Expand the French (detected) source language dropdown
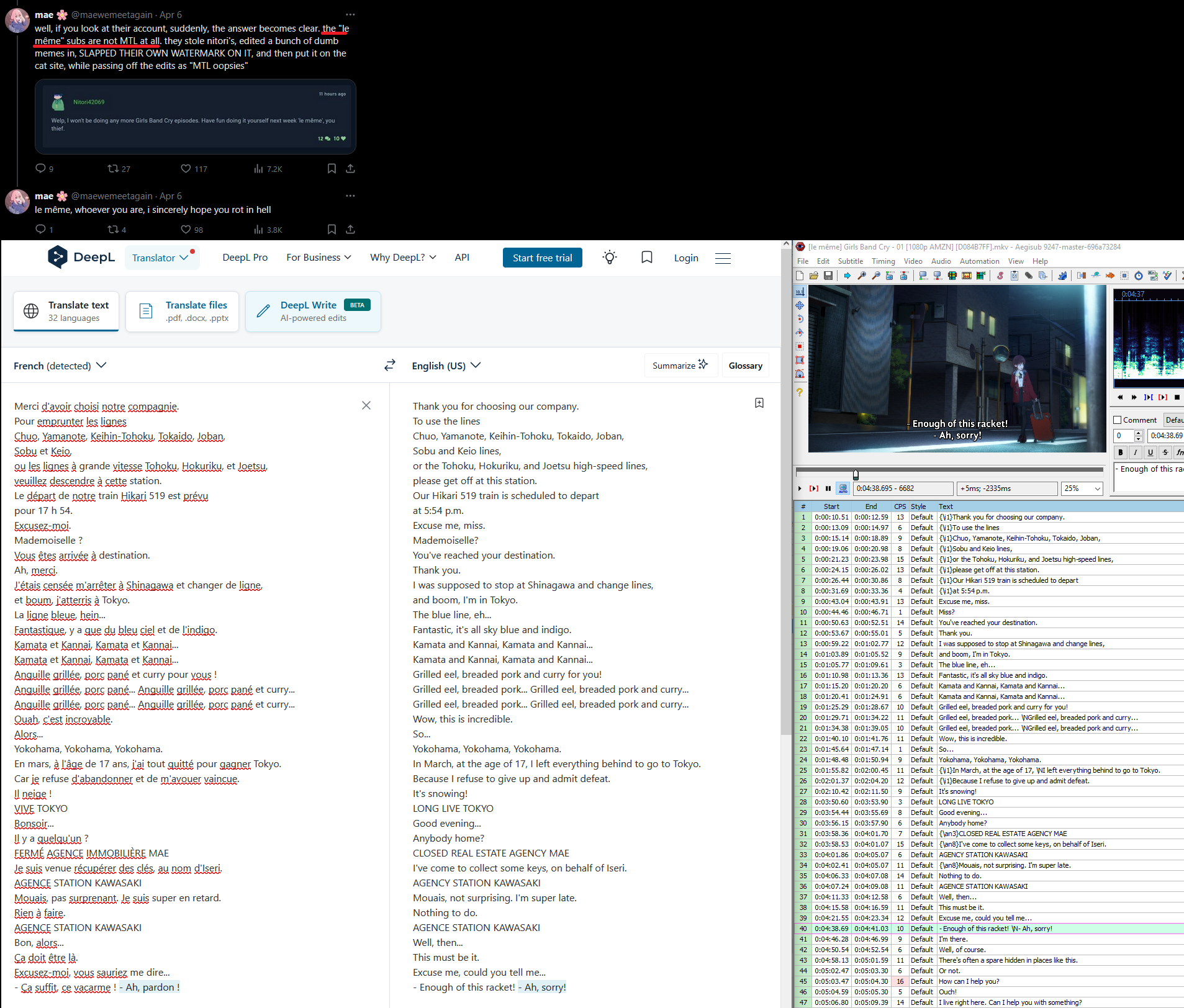The height and width of the screenshot is (1008, 1184). (x=60, y=366)
